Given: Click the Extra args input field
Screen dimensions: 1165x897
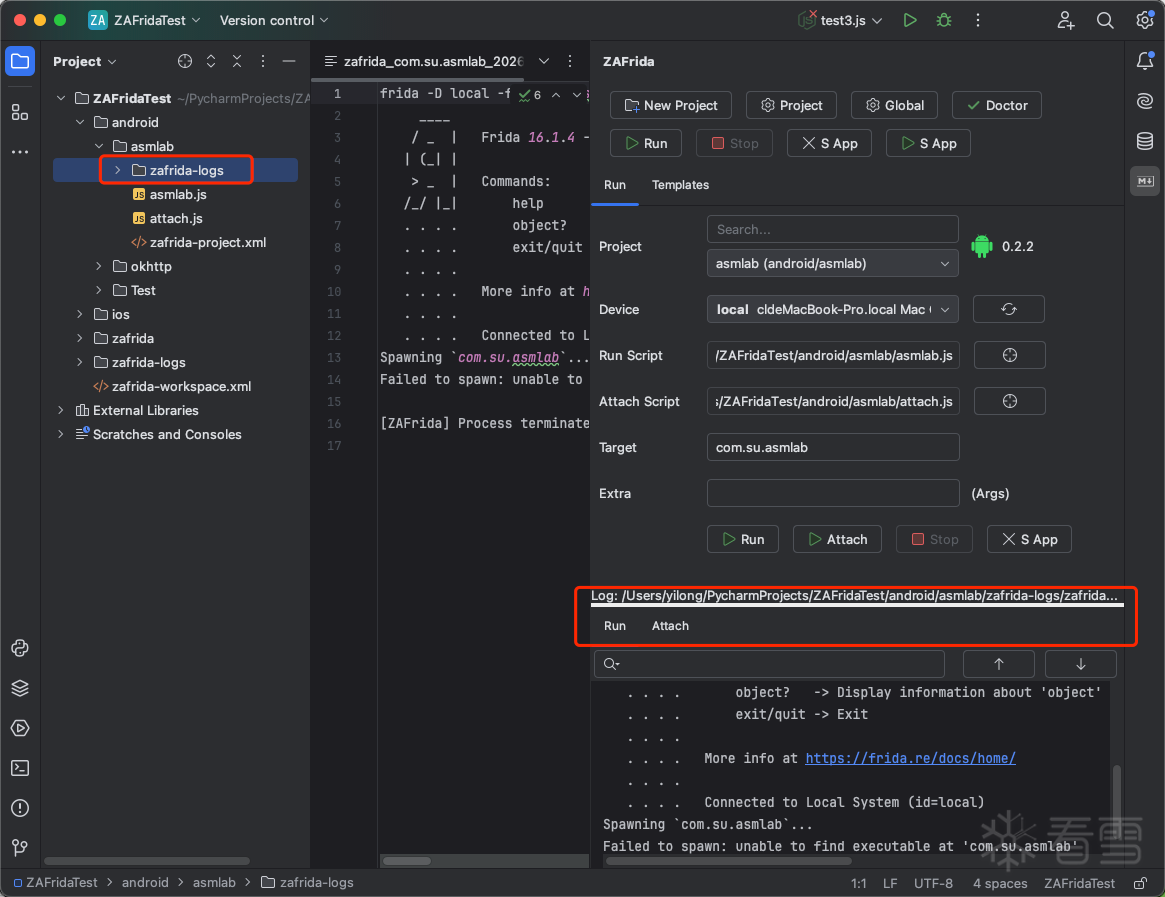Looking at the screenshot, I should (x=832, y=493).
